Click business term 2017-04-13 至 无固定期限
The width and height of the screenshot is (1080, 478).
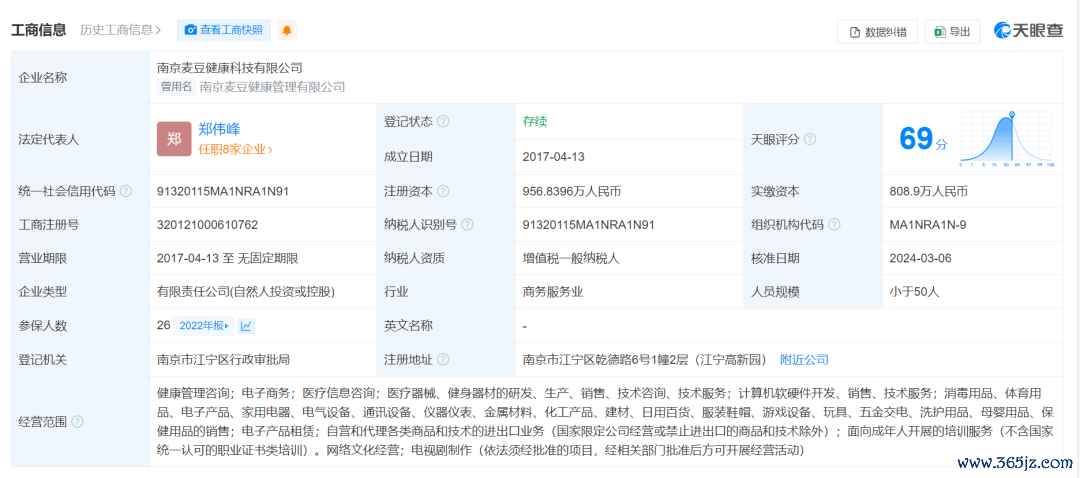pyautogui.click(x=227, y=258)
